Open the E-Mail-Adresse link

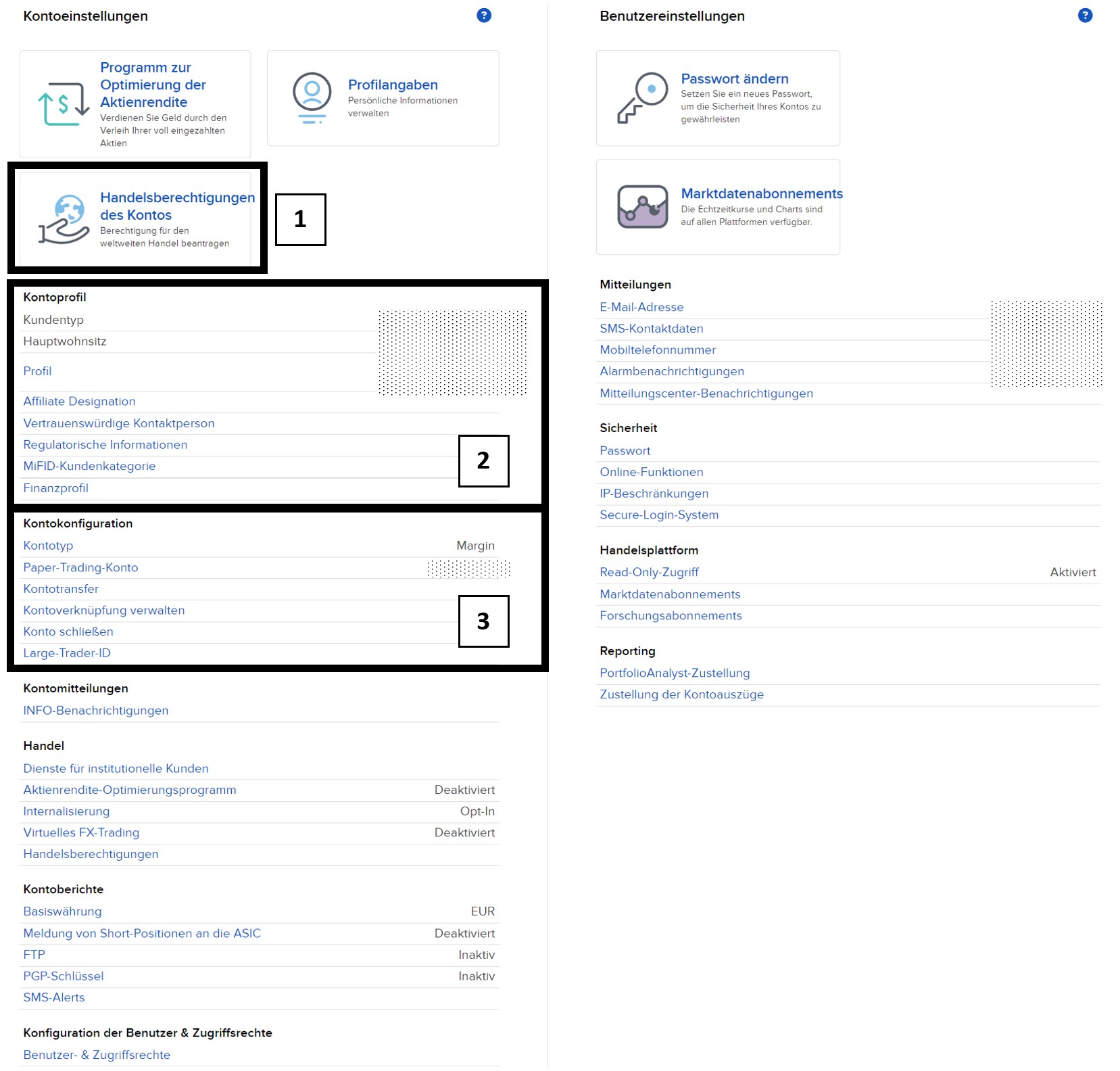641,307
